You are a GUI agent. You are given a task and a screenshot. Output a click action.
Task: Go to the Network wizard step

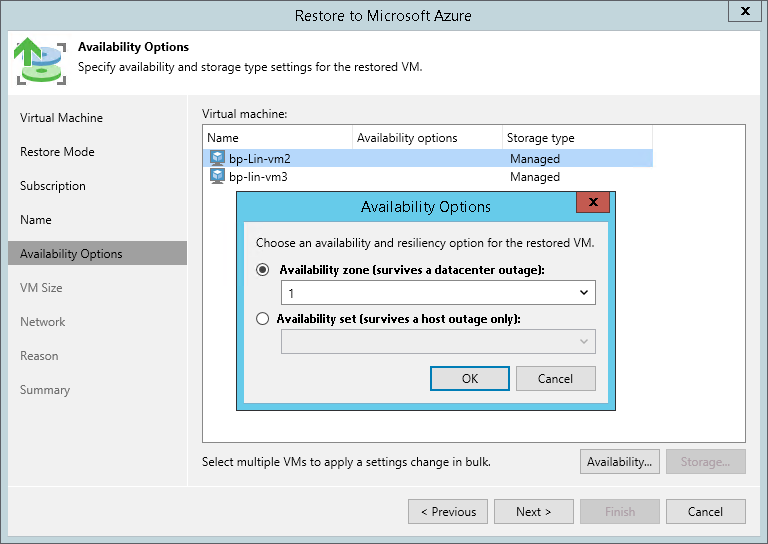pos(43,322)
